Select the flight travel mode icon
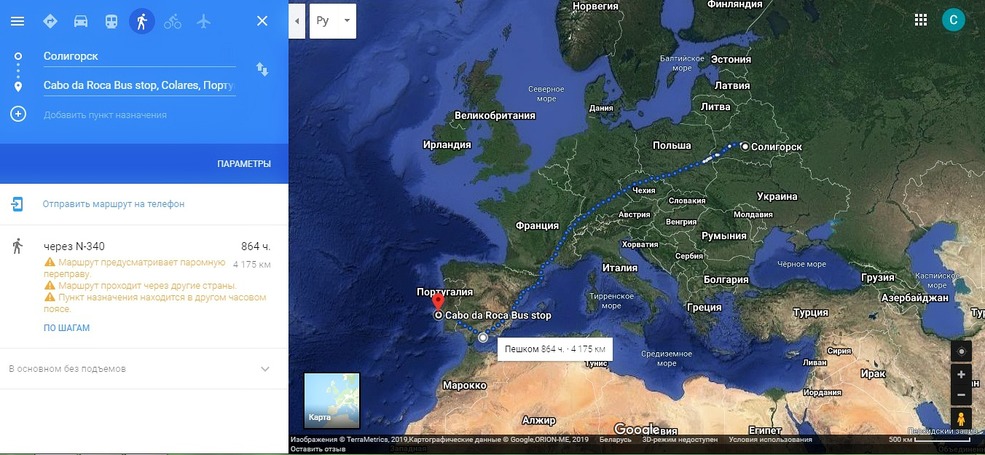 204,21
